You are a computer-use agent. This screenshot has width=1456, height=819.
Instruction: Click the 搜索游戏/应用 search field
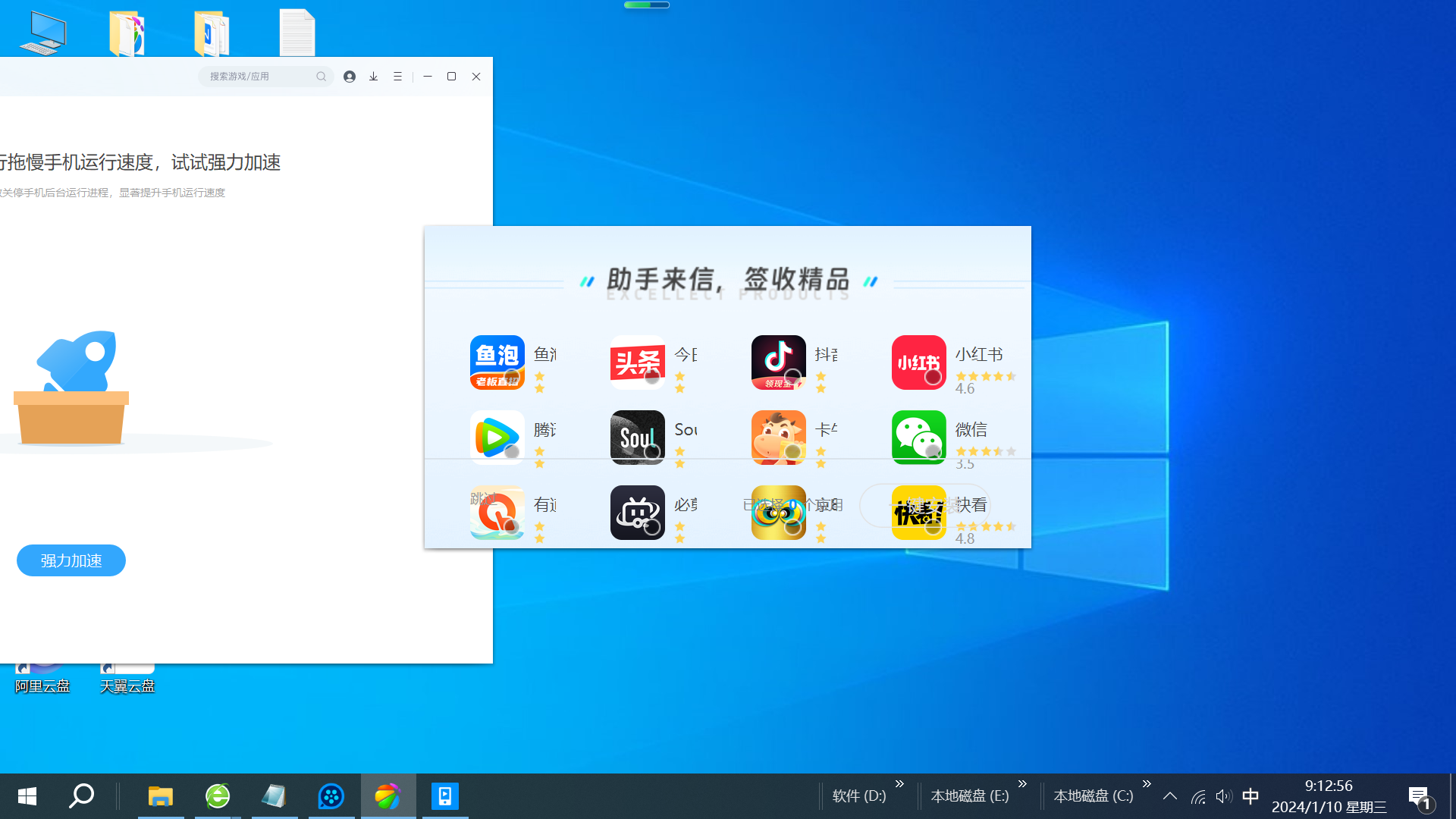point(266,77)
